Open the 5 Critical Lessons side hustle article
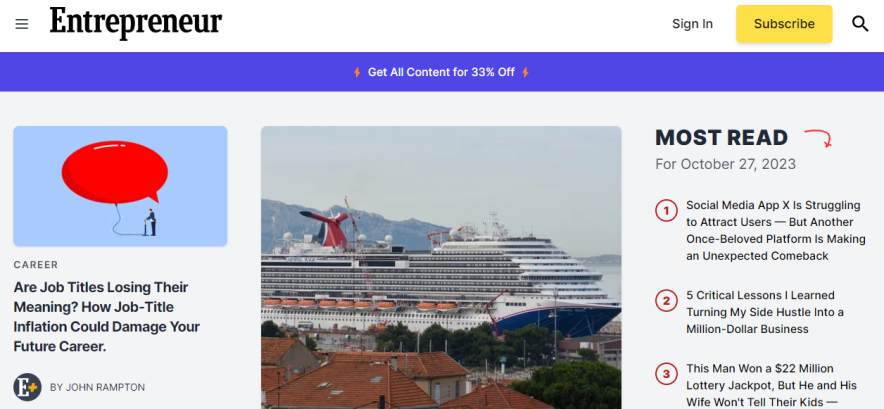 point(765,312)
